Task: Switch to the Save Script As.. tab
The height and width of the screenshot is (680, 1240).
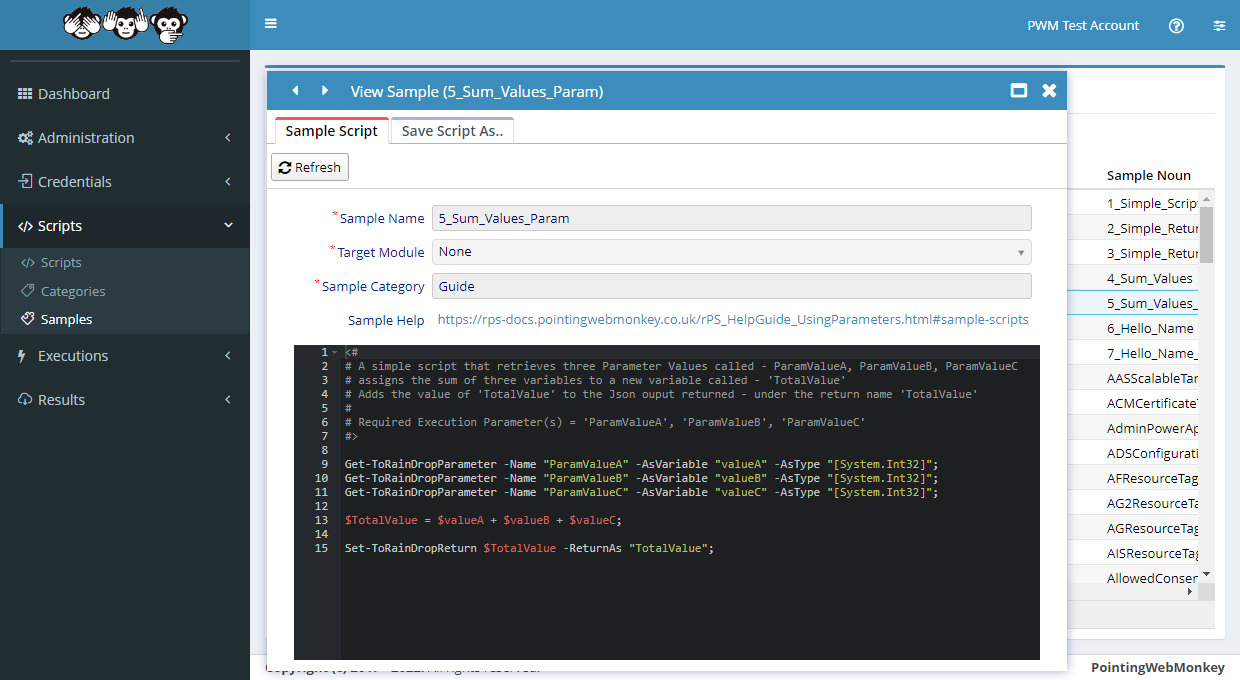Action: pyautogui.click(x=452, y=131)
